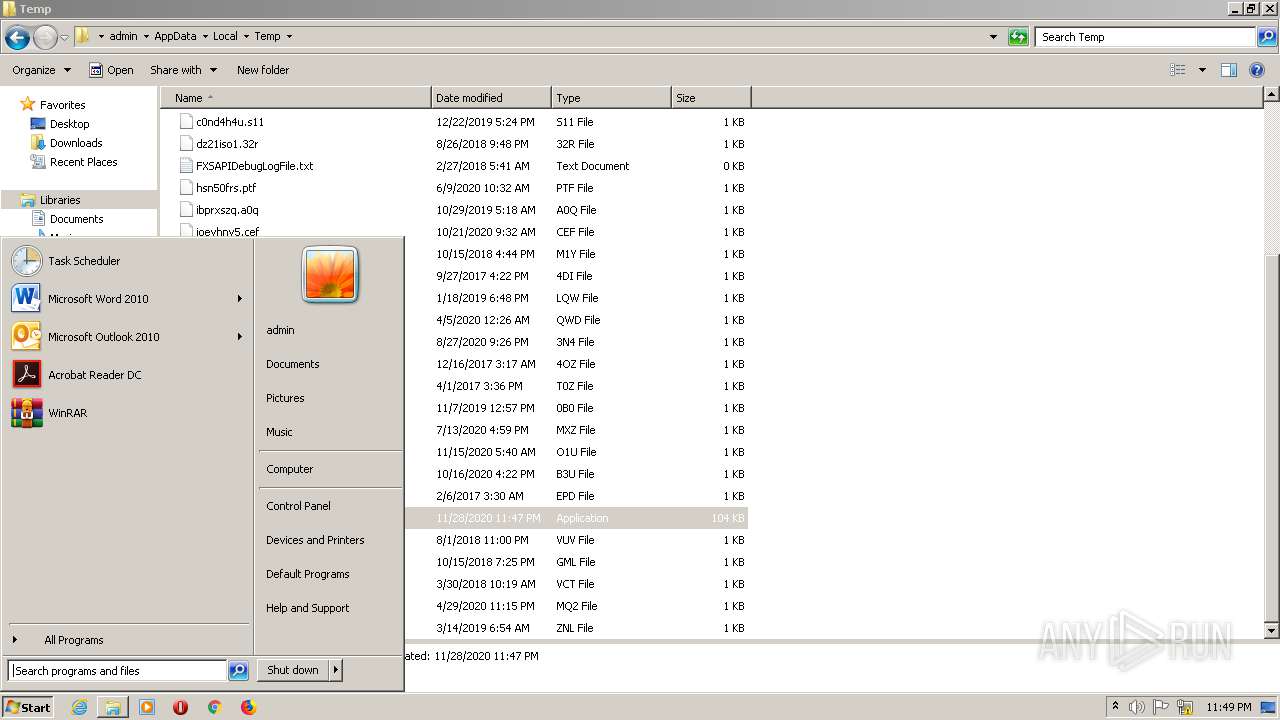Open Desktop in Favorites
Image resolution: width=1280 pixels, height=720 pixels.
coord(69,124)
